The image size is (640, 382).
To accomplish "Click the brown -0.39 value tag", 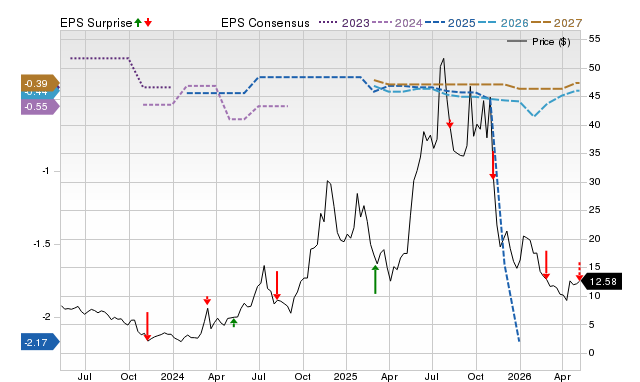I will (40, 84).
